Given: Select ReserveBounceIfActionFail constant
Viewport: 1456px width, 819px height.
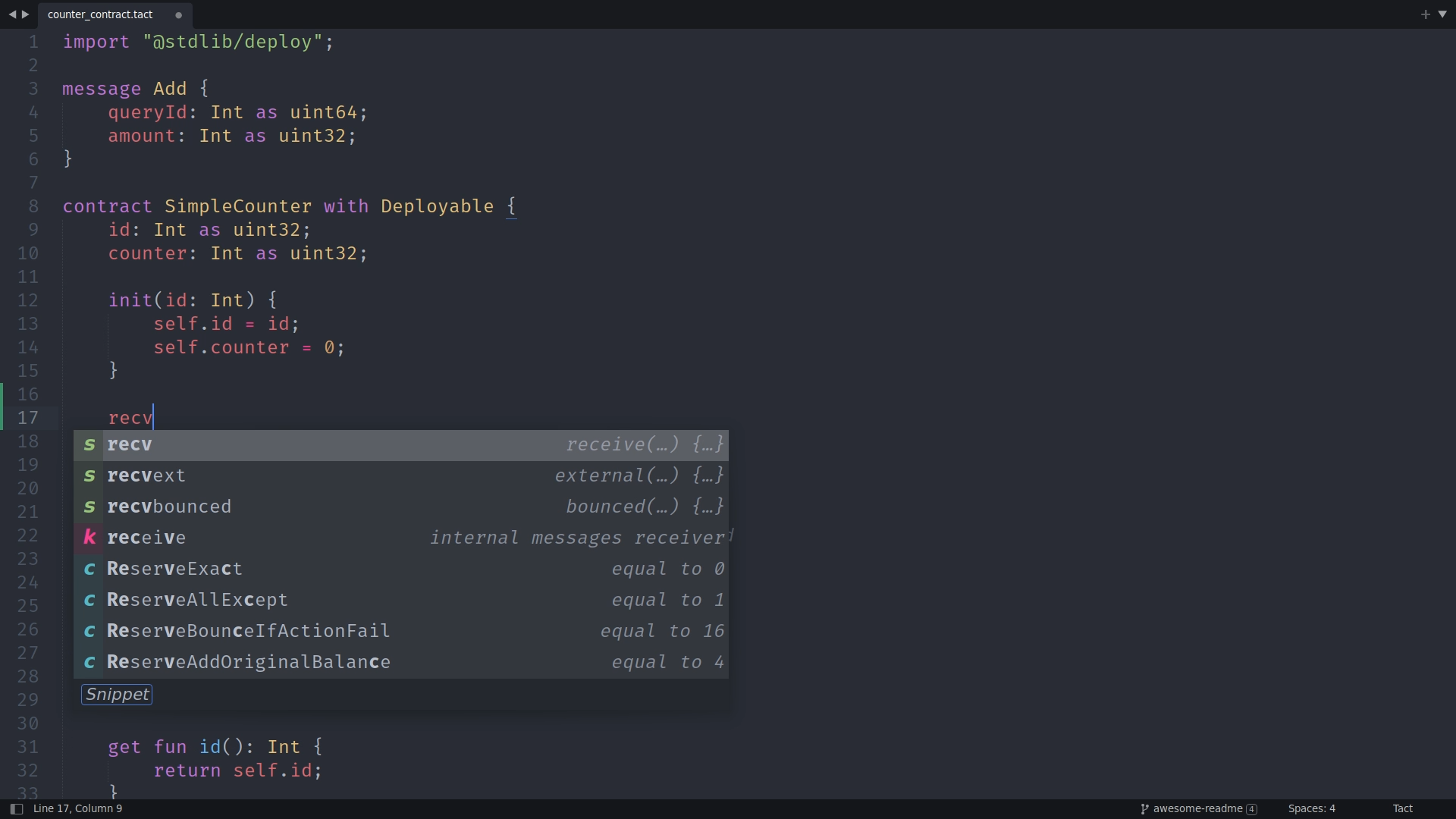Looking at the screenshot, I should click(x=248, y=630).
